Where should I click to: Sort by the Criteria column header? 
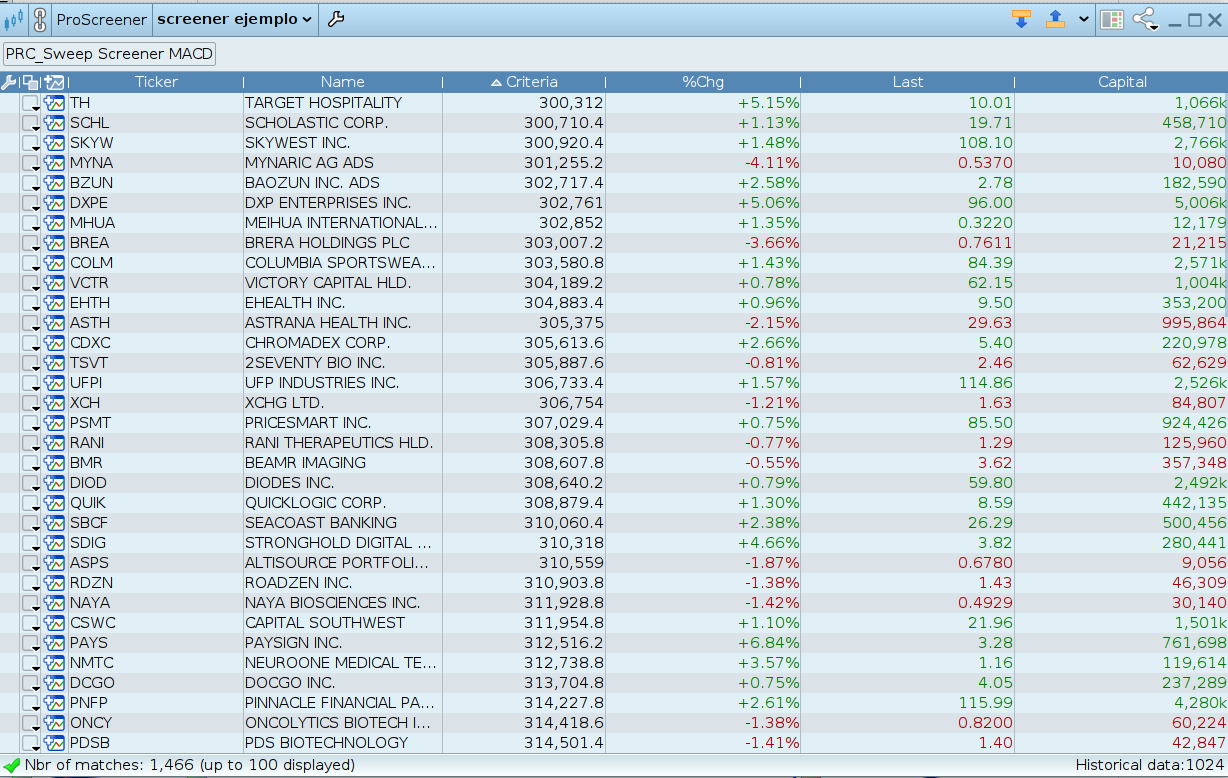click(x=524, y=82)
